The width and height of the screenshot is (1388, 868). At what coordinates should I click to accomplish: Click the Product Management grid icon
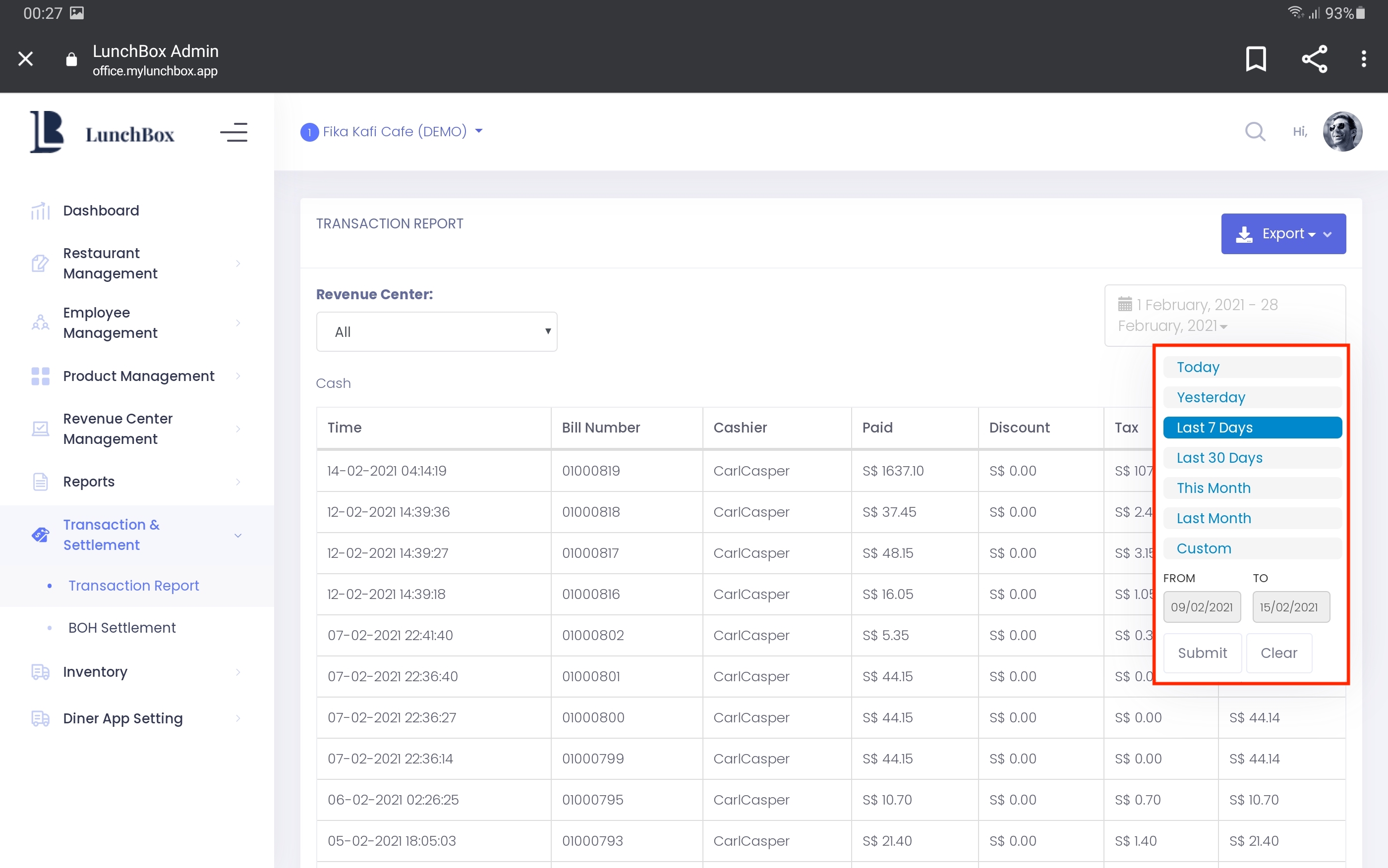(x=40, y=376)
